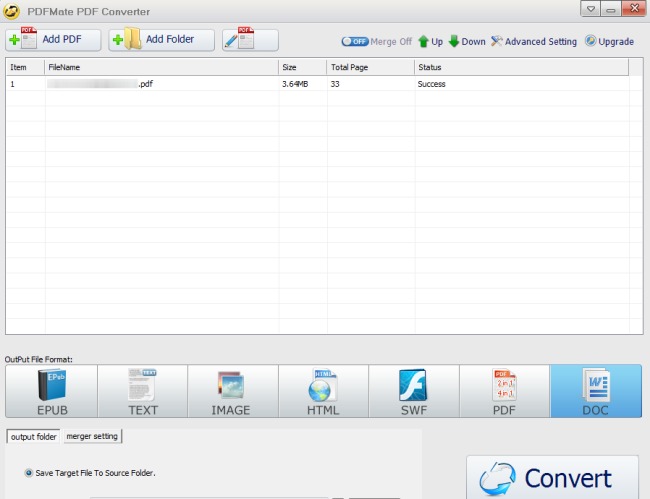Click the Add Folder button
This screenshot has height=499, width=650.
click(161, 40)
